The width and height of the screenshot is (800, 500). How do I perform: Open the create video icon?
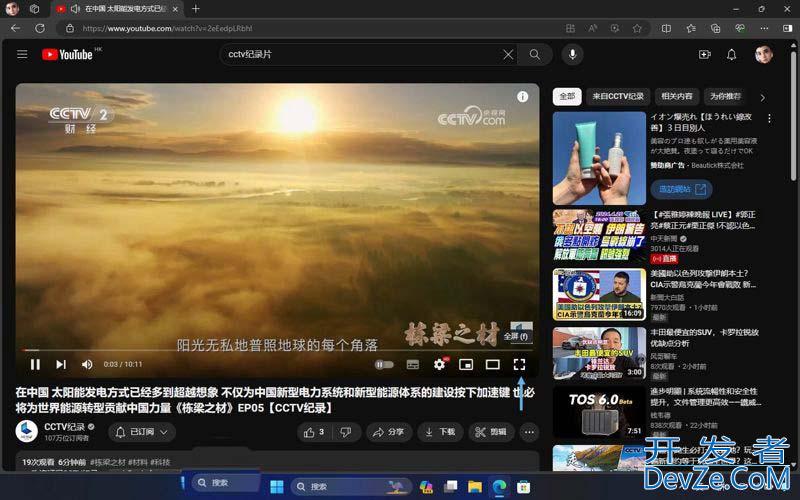pos(705,54)
